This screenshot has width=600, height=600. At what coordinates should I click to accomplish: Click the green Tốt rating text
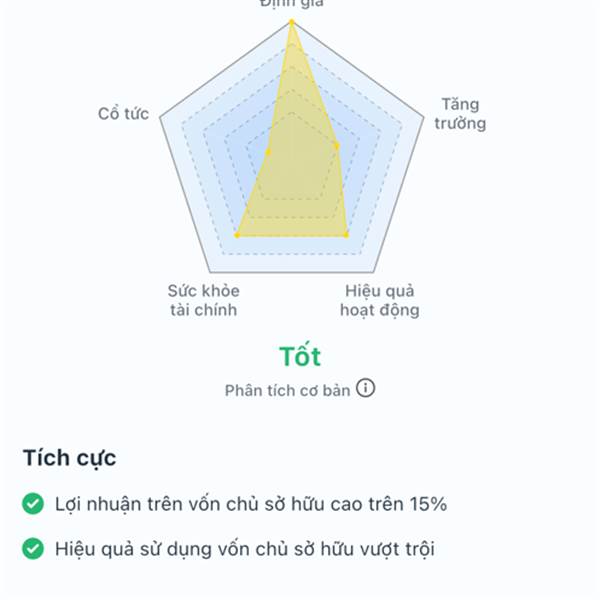coord(300,356)
